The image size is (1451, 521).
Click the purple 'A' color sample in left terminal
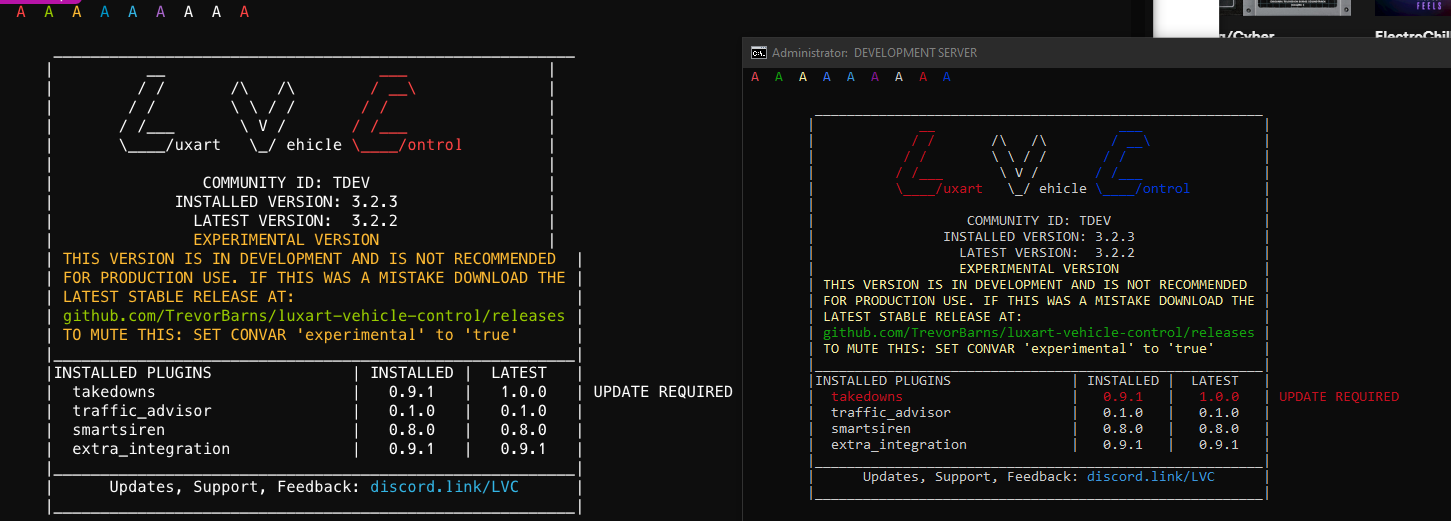coord(161,12)
